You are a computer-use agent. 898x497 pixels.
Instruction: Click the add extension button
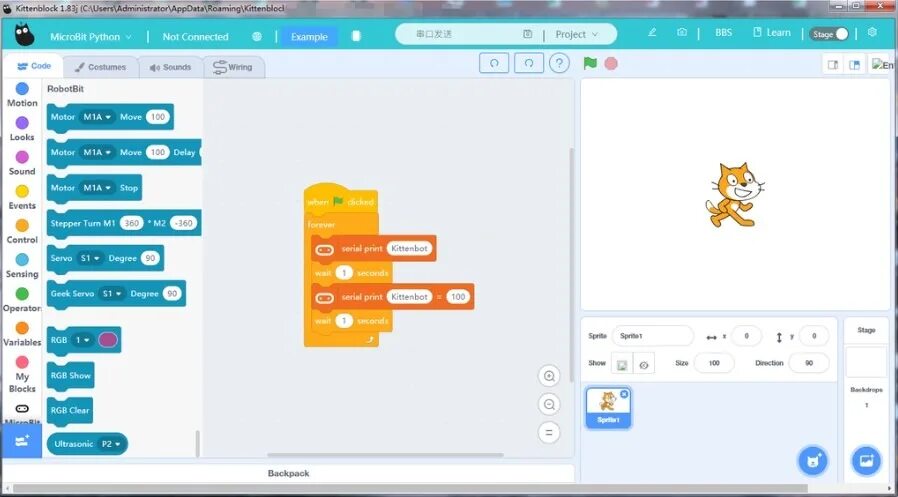22,441
